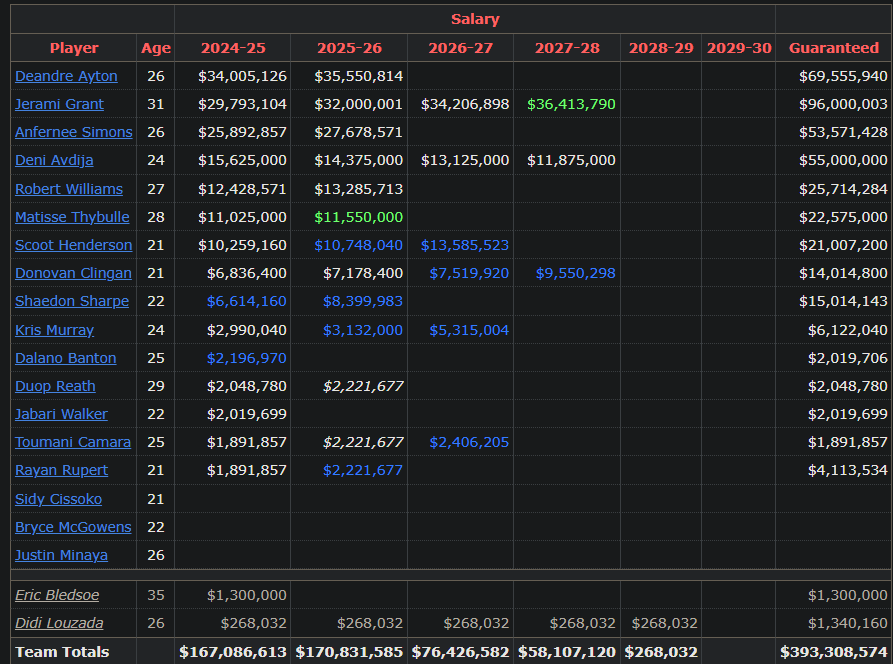Click Camara's blue $2,406,205 salary
The width and height of the screenshot is (893, 664).
pos(469,442)
